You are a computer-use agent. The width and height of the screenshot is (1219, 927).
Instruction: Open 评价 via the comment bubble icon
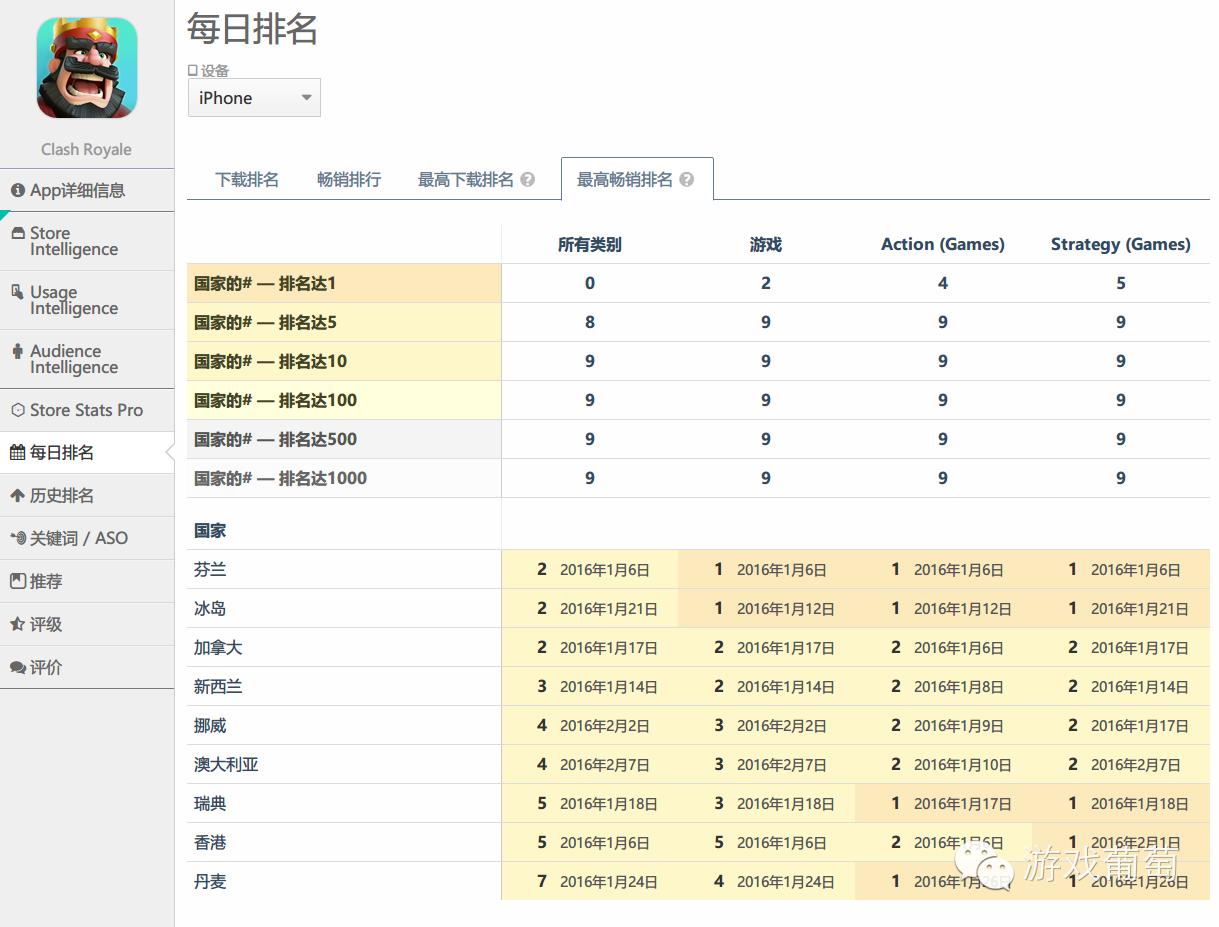(17, 667)
